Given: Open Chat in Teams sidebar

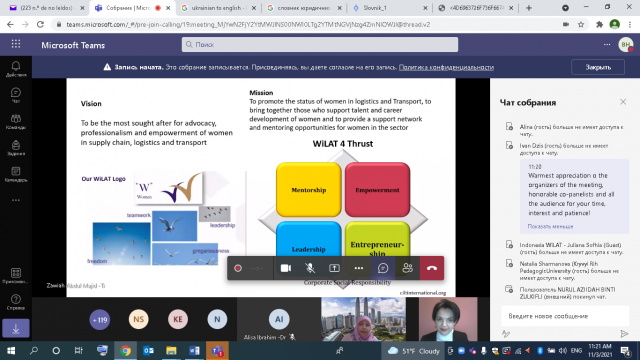Looking at the screenshot, I should 16,96.
